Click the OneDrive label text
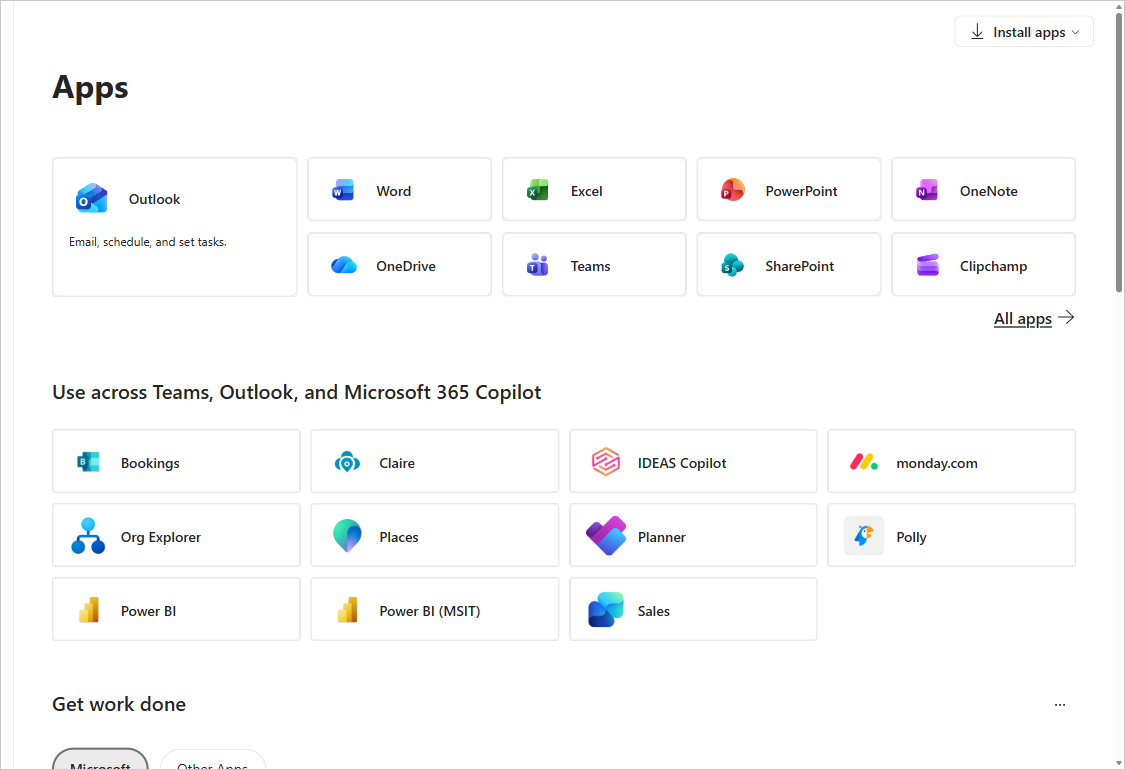The width and height of the screenshot is (1125, 770). (x=405, y=266)
